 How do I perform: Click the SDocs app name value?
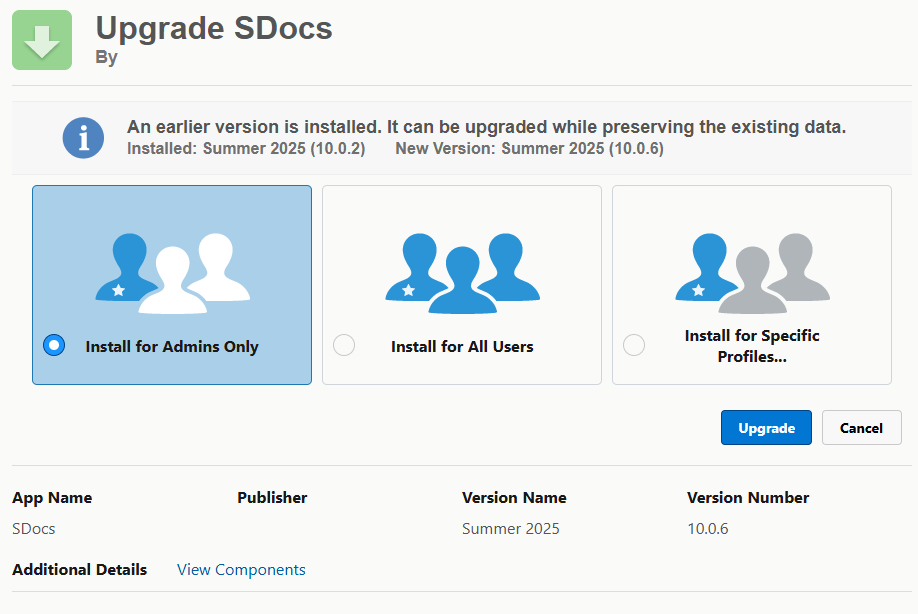(33, 528)
